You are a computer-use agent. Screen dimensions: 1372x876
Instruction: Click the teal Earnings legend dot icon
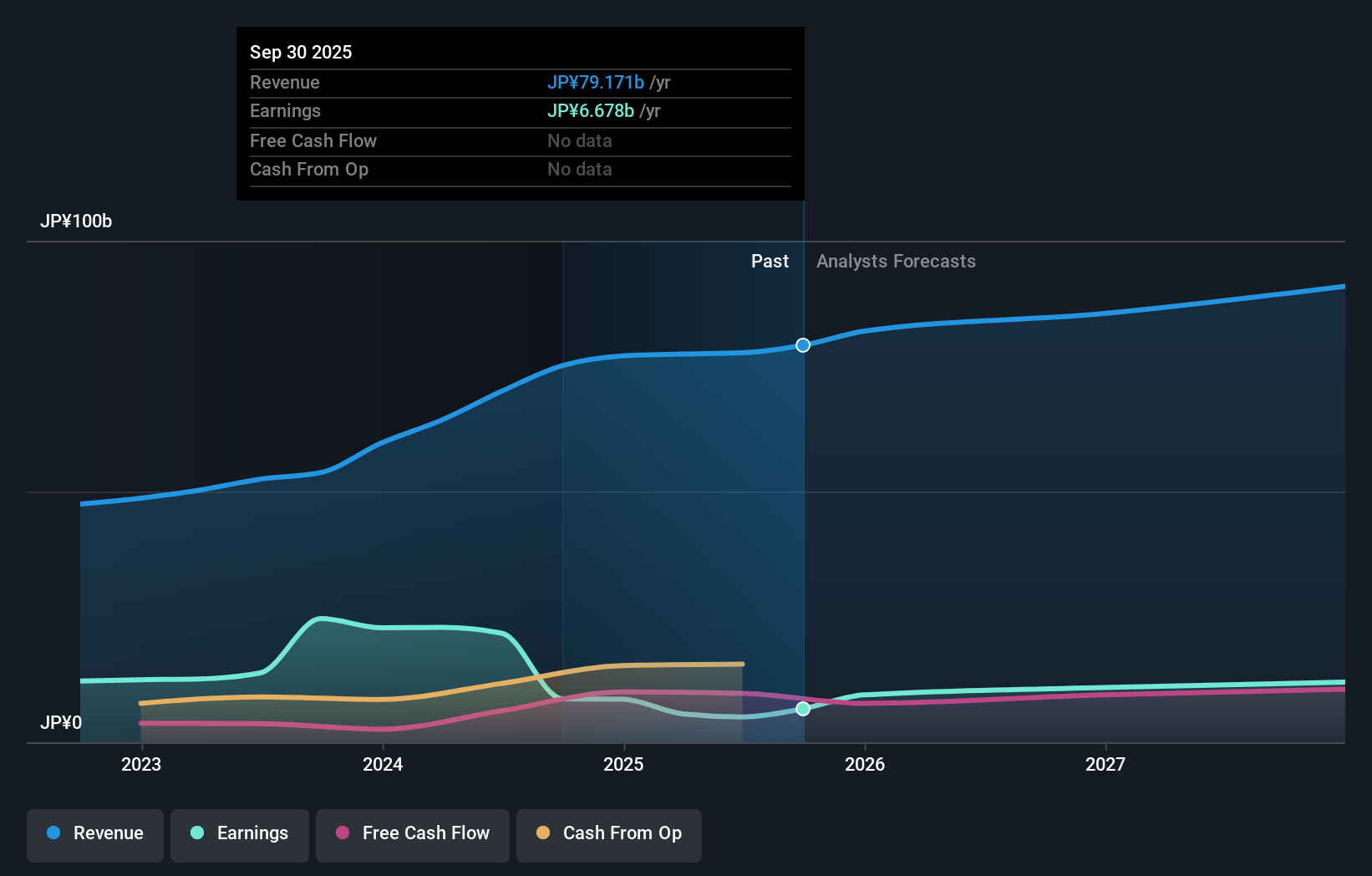[x=196, y=834]
